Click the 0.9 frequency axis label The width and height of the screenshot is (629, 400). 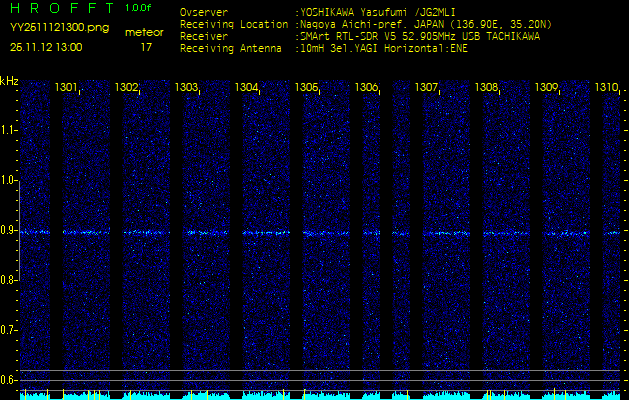10,230
